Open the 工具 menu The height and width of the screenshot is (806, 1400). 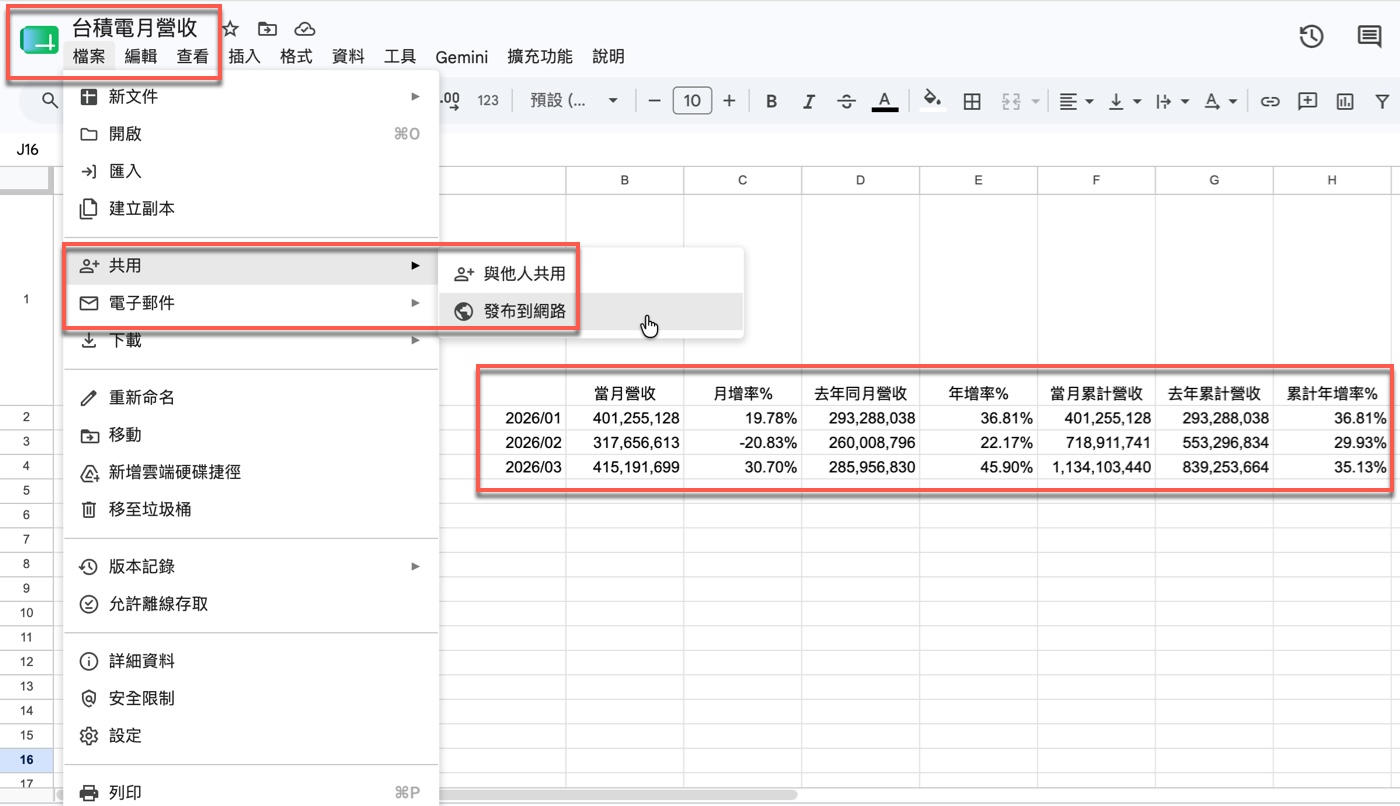(400, 57)
